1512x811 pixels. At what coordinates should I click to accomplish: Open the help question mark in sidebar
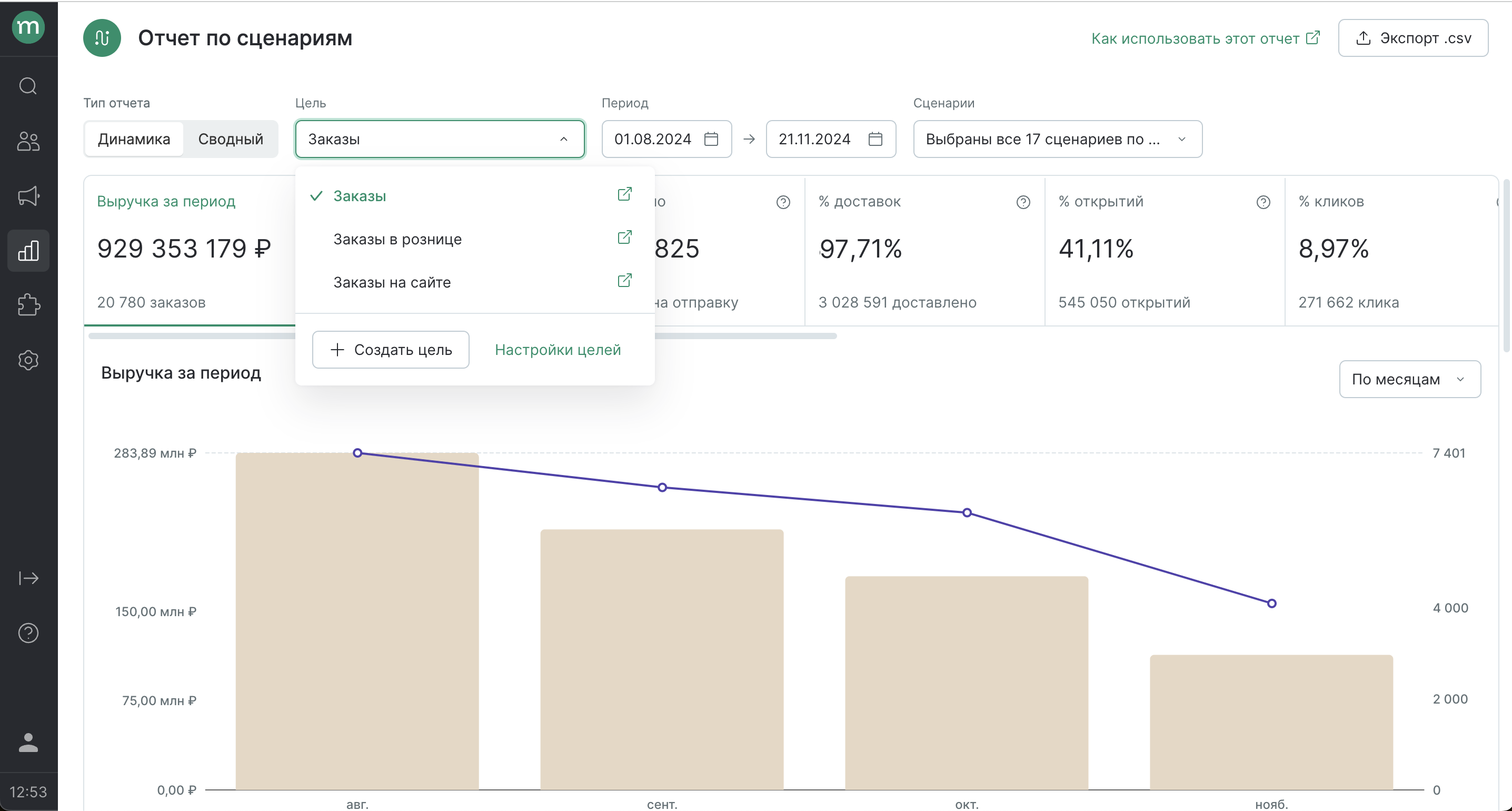click(28, 633)
